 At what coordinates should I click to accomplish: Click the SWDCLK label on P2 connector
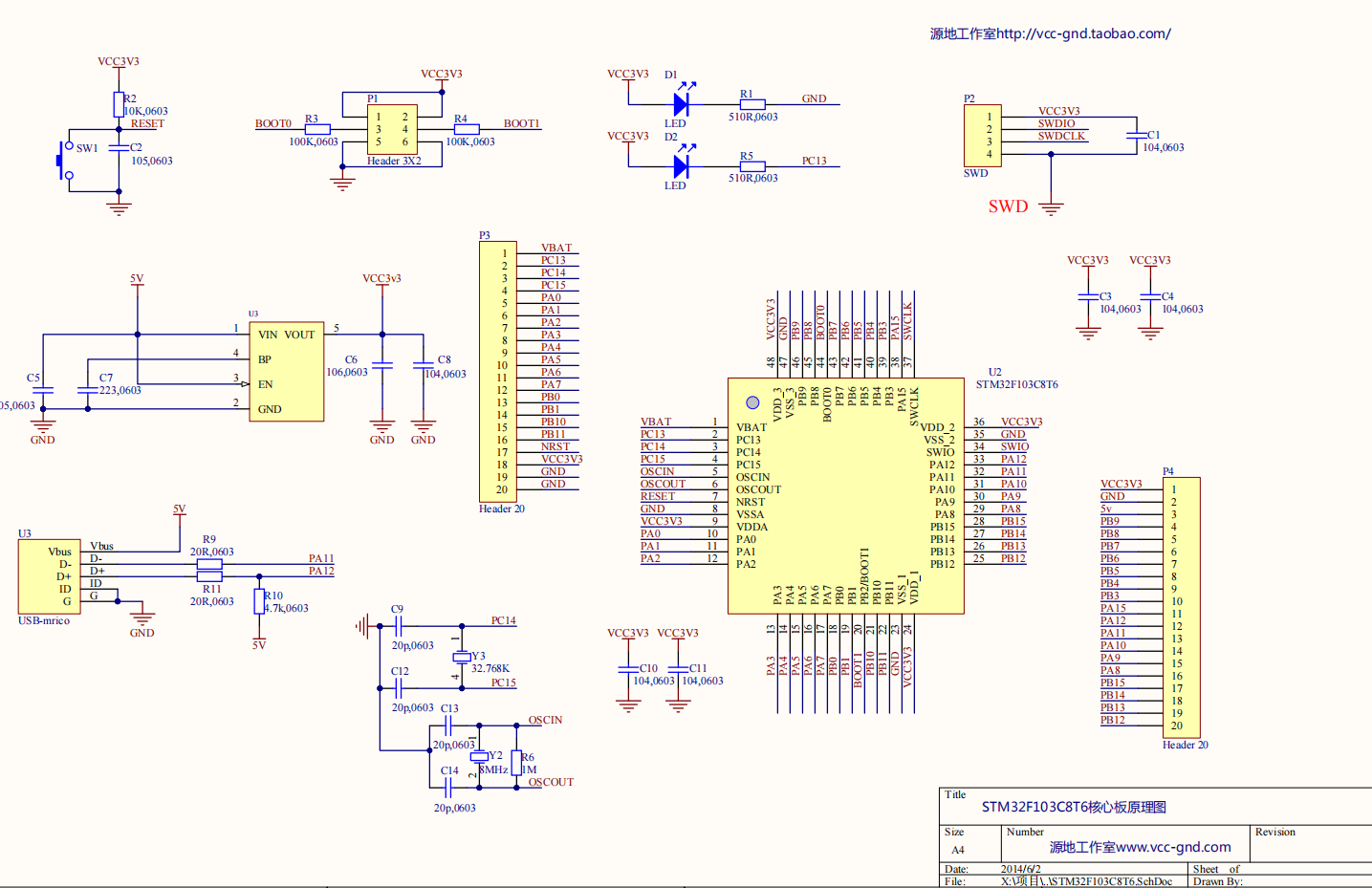pos(1062,136)
